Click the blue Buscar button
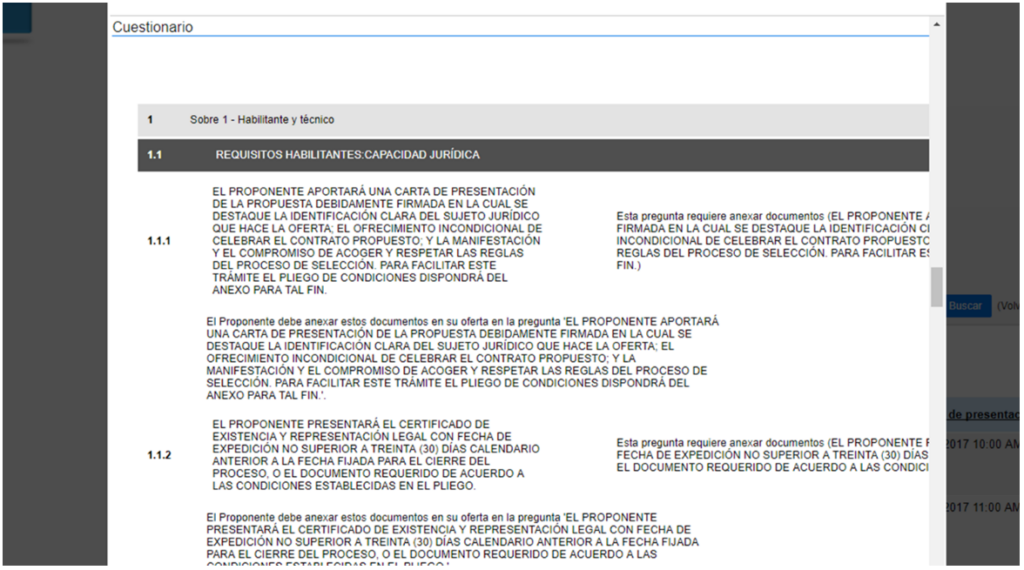Image resolution: width=1024 pixels, height=570 pixels. tap(966, 306)
